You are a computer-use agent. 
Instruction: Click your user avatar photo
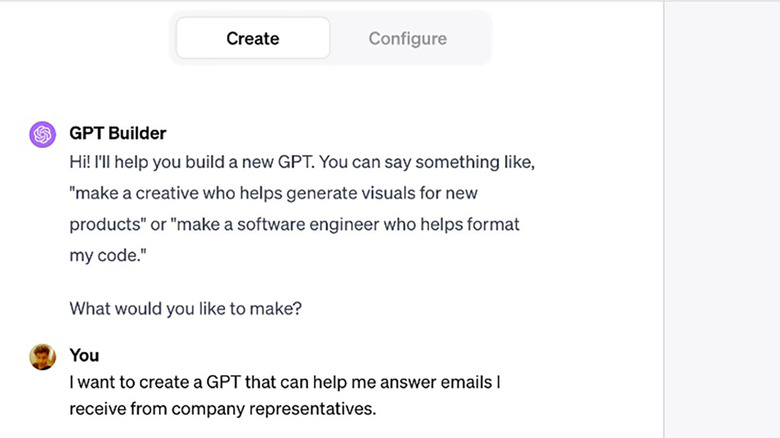click(42, 357)
